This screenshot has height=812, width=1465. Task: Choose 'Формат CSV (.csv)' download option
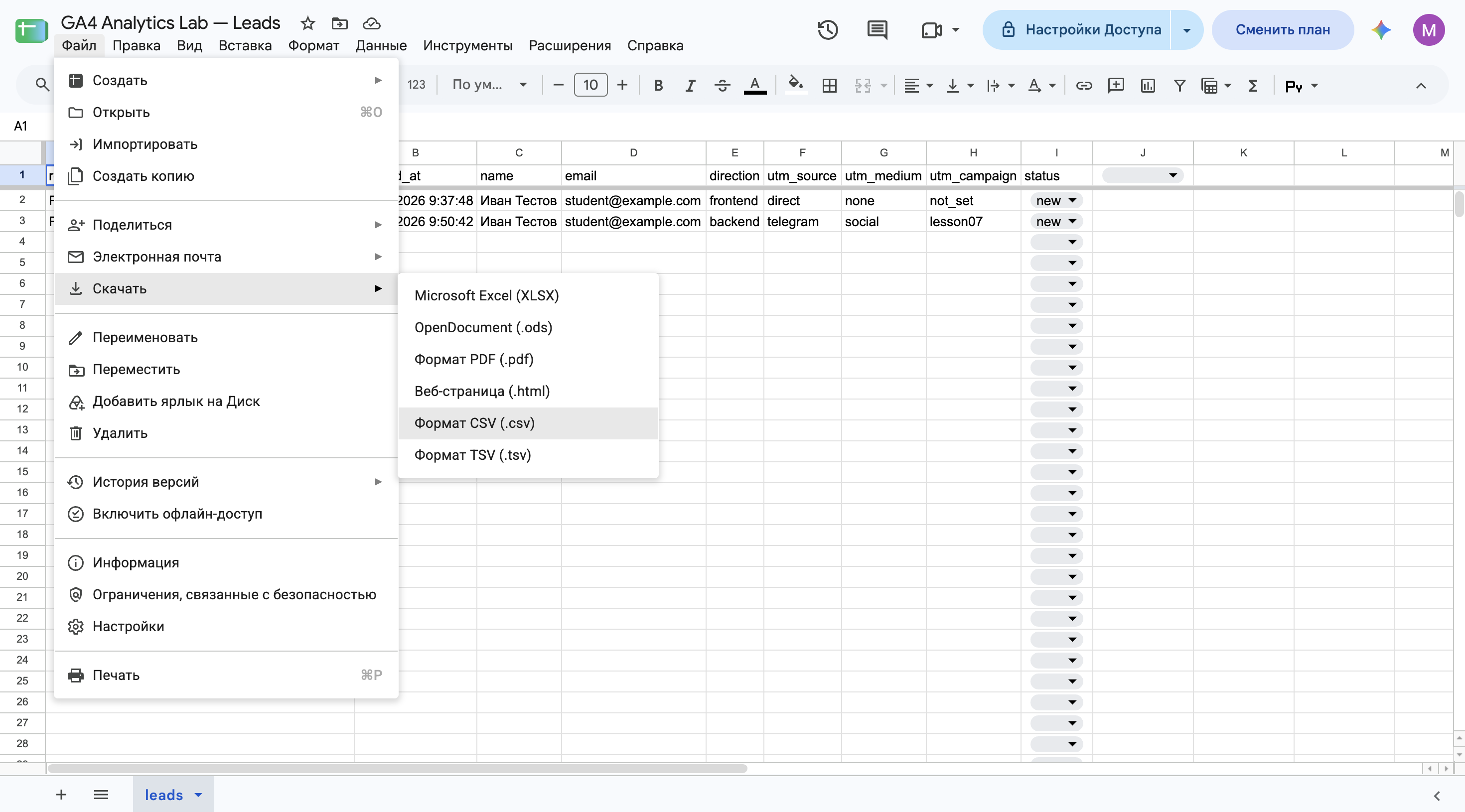(x=528, y=423)
